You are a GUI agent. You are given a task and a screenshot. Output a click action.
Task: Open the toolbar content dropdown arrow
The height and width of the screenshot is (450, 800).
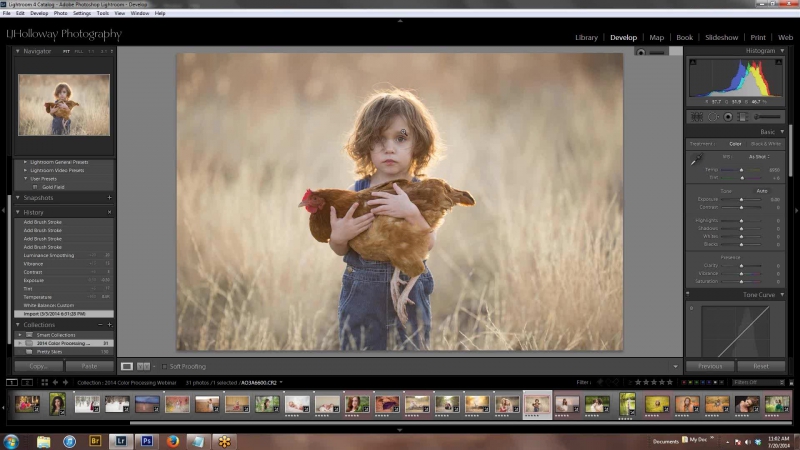point(675,366)
